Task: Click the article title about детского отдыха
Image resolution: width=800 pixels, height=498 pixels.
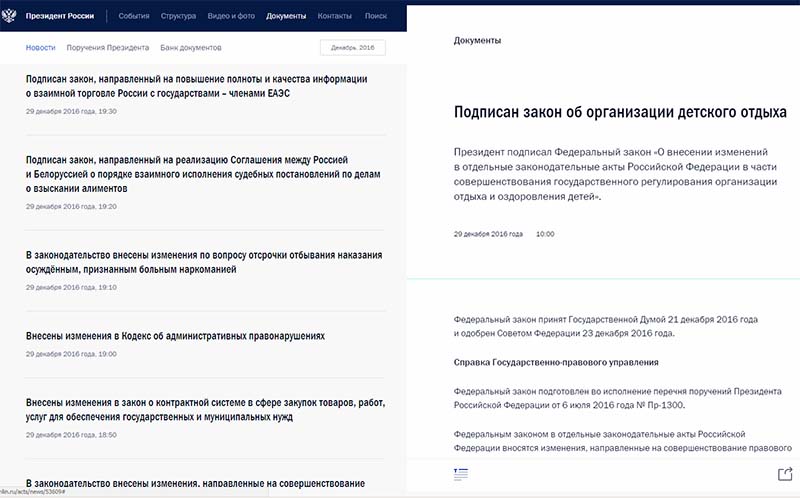Action: (620, 112)
